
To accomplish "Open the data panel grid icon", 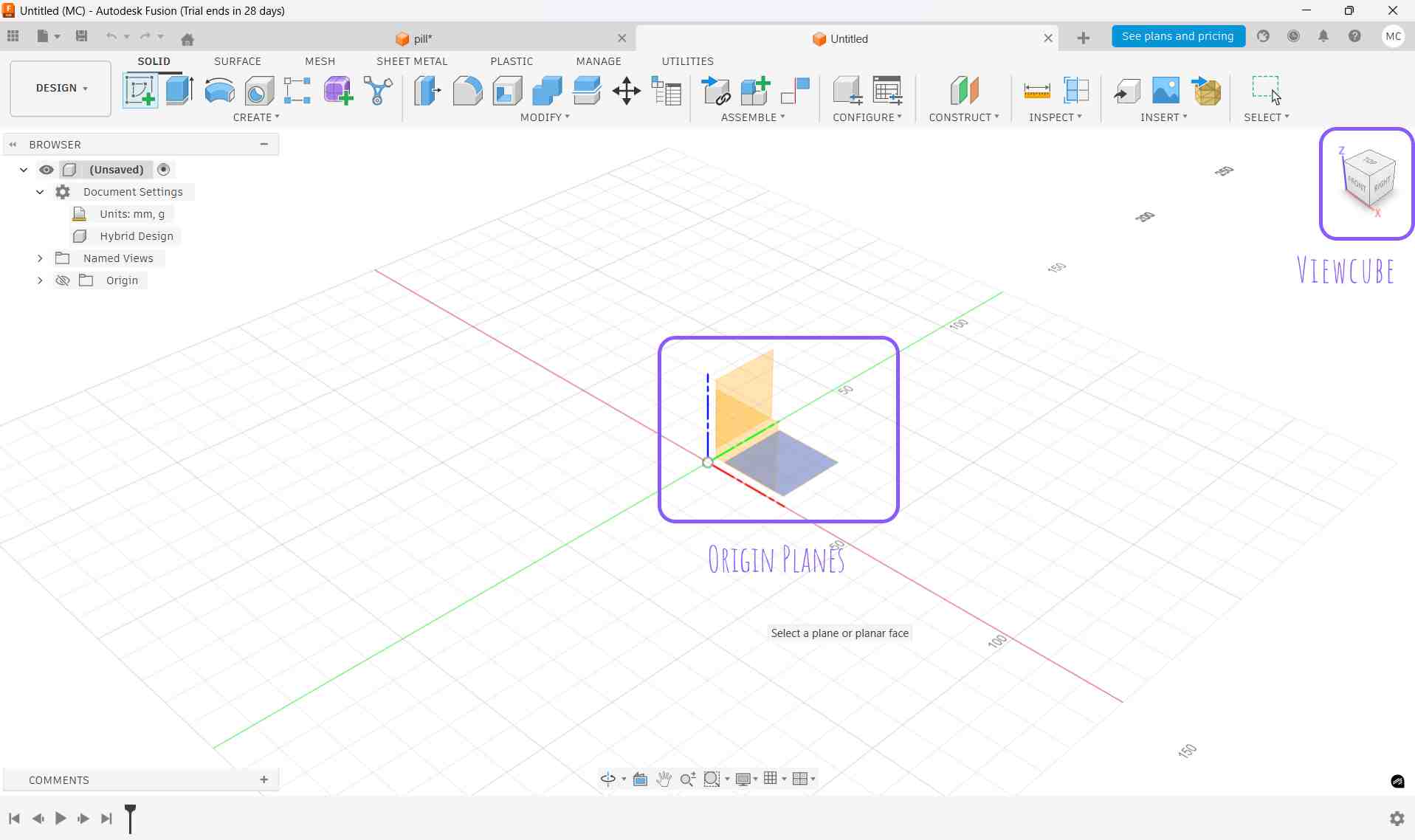I will [x=13, y=36].
